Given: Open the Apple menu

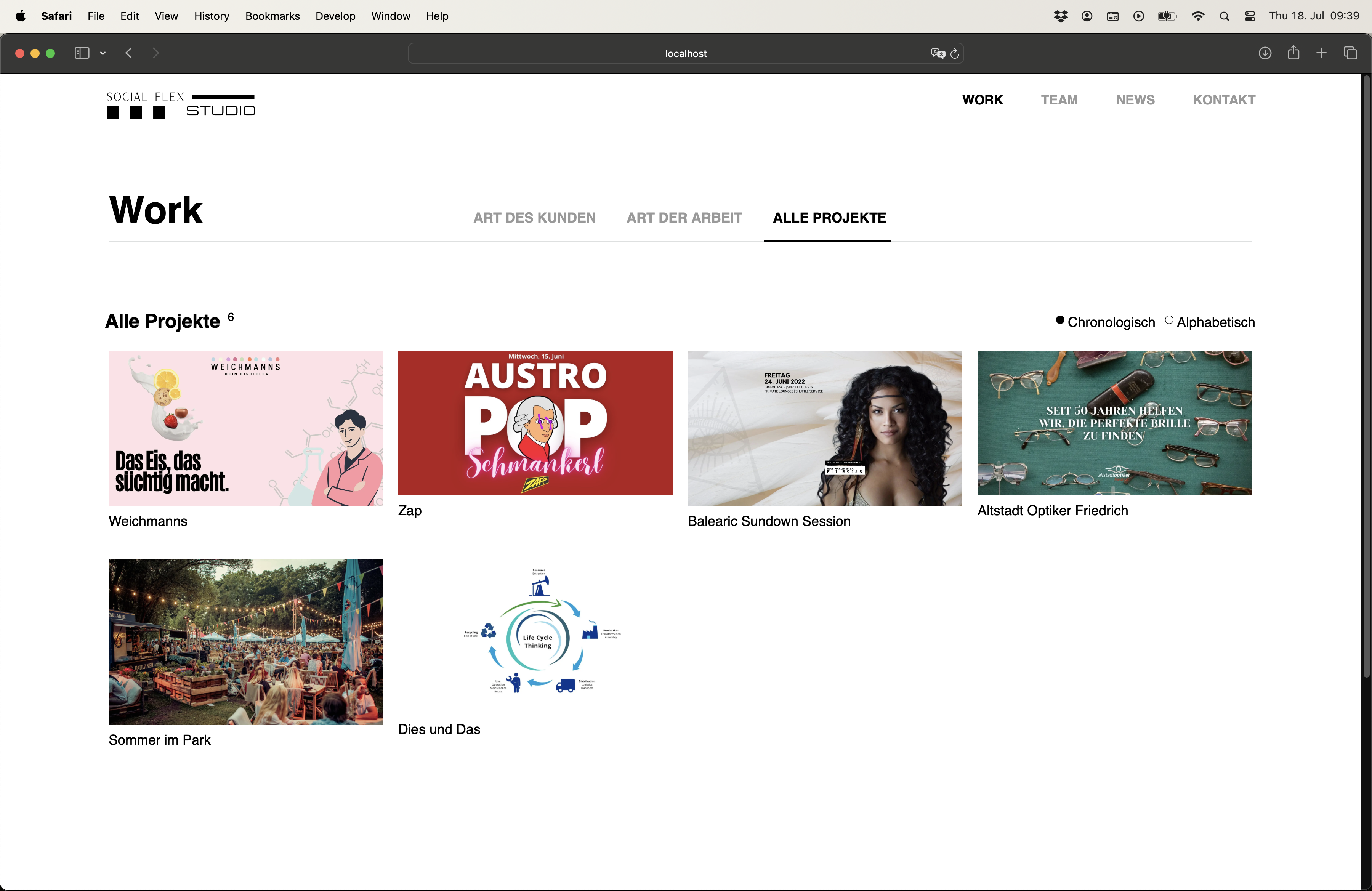Looking at the screenshot, I should click(21, 16).
